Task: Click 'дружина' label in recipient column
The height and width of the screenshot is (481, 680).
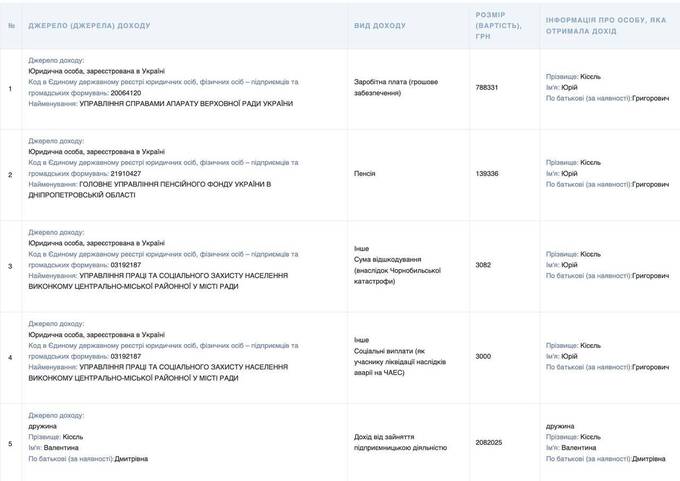Action: point(560,426)
